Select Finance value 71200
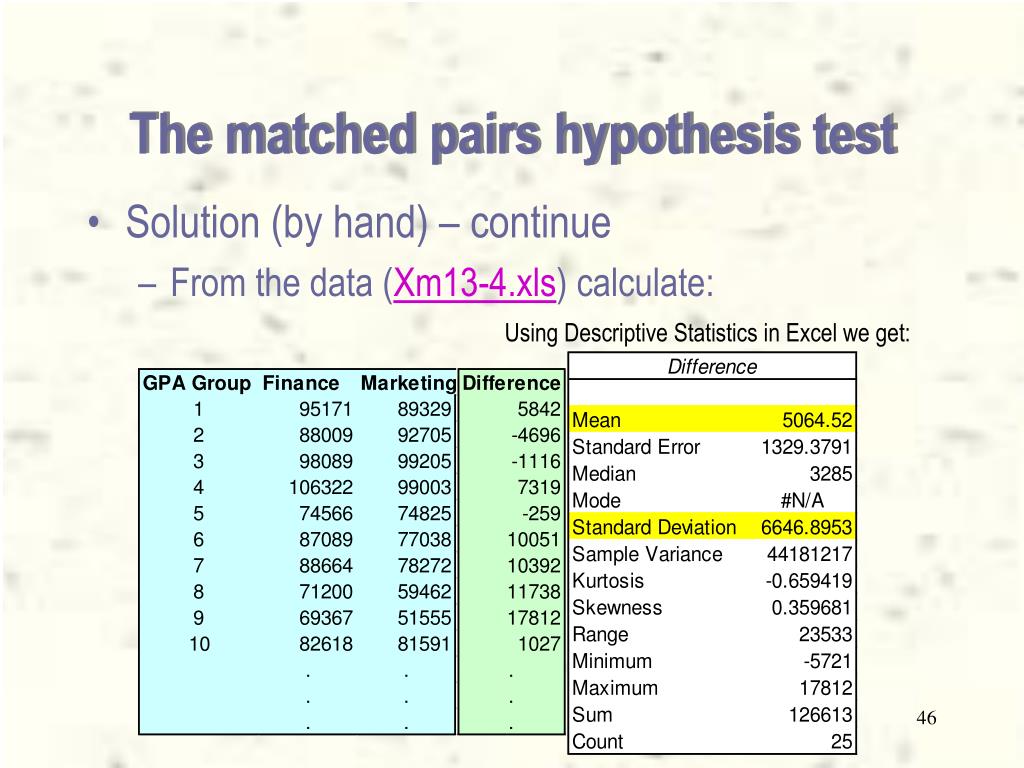 coord(326,592)
